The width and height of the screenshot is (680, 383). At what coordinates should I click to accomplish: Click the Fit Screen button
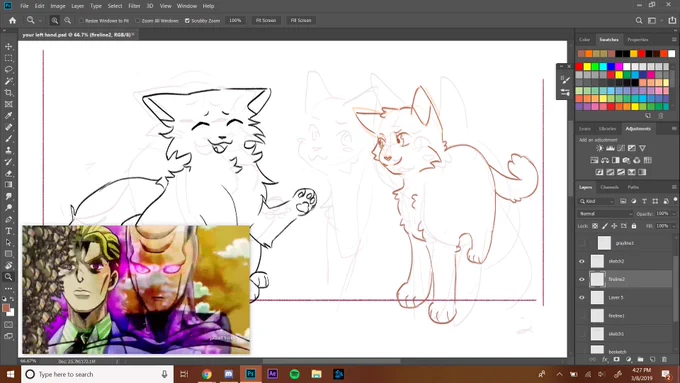[x=266, y=20]
